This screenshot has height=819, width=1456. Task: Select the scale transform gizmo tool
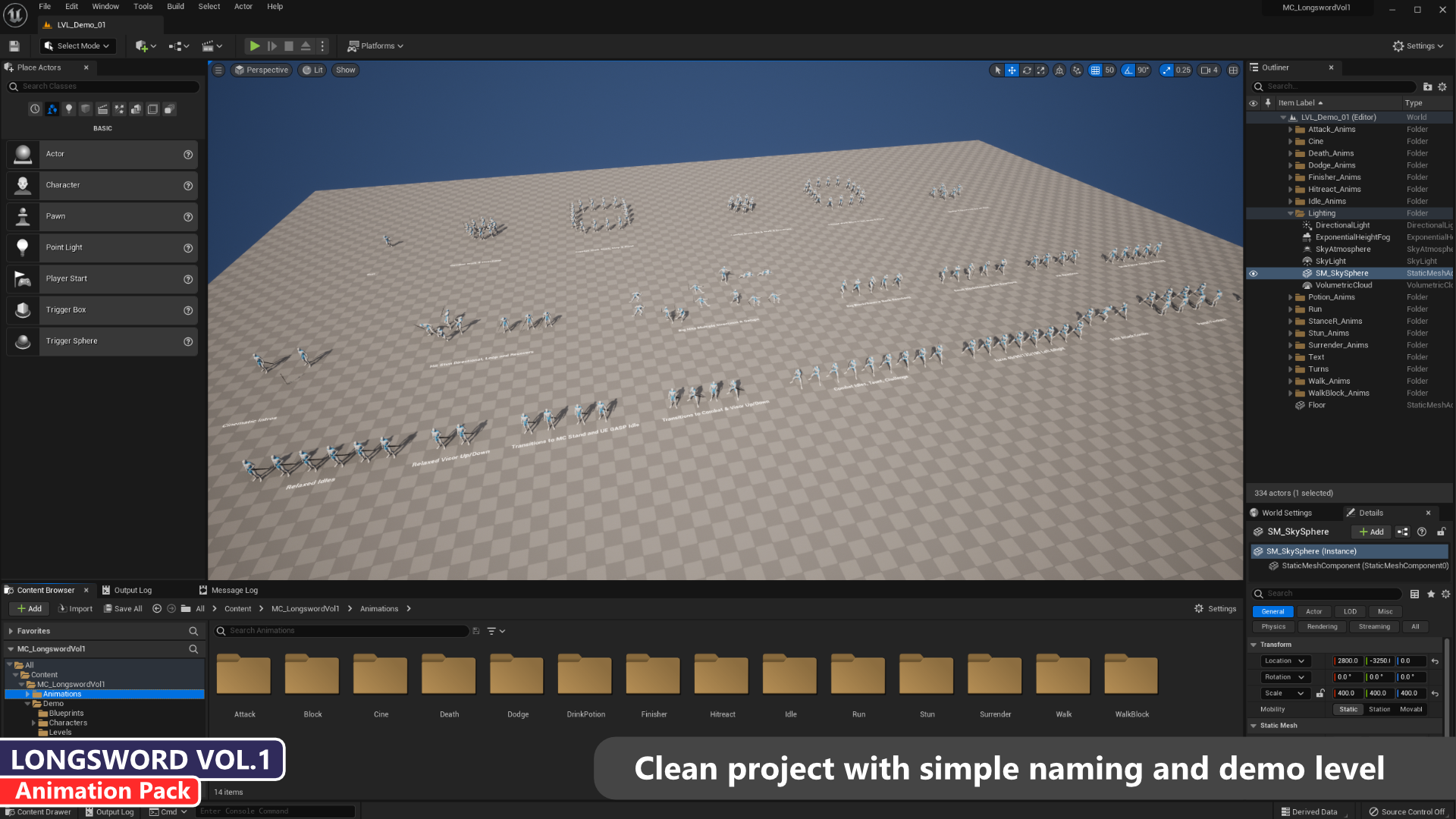pos(1041,70)
